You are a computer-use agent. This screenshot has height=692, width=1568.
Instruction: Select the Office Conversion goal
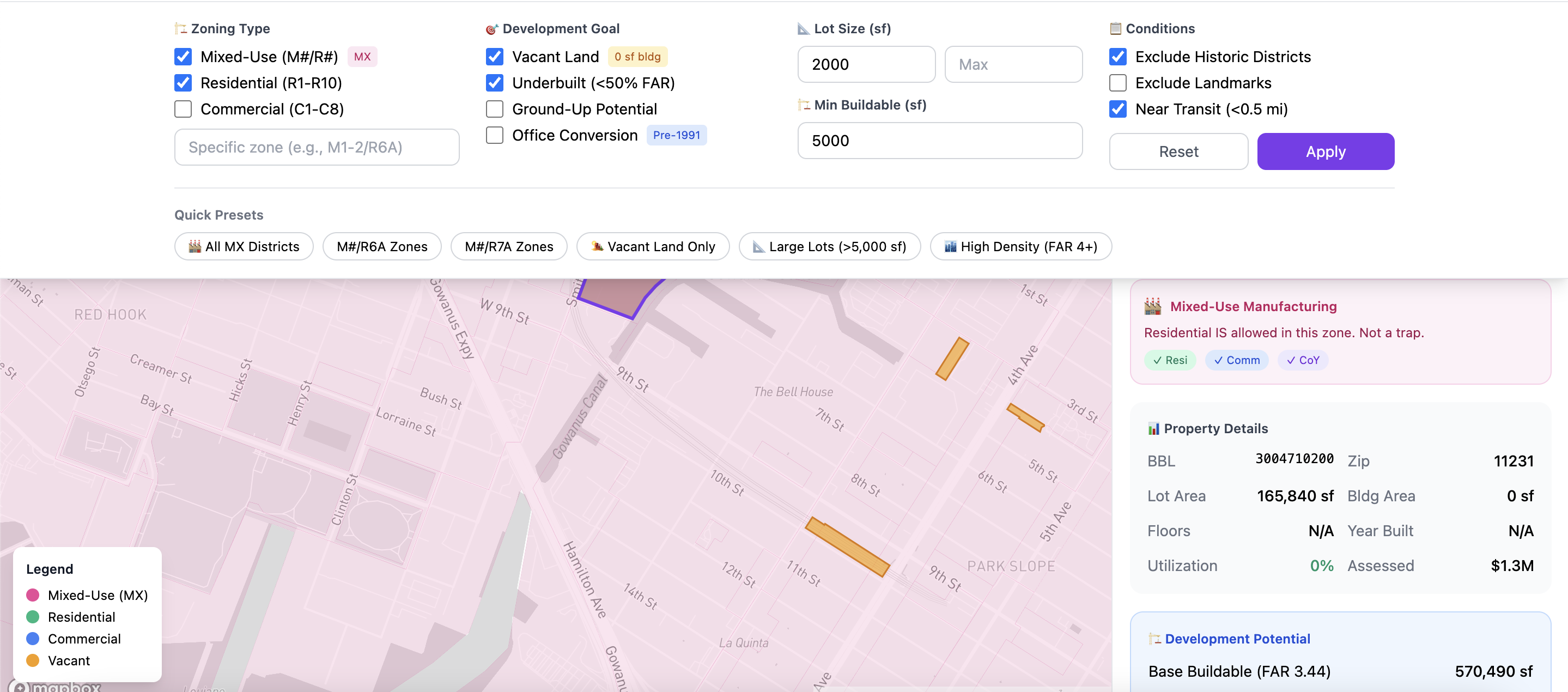pyautogui.click(x=495, y=135)
